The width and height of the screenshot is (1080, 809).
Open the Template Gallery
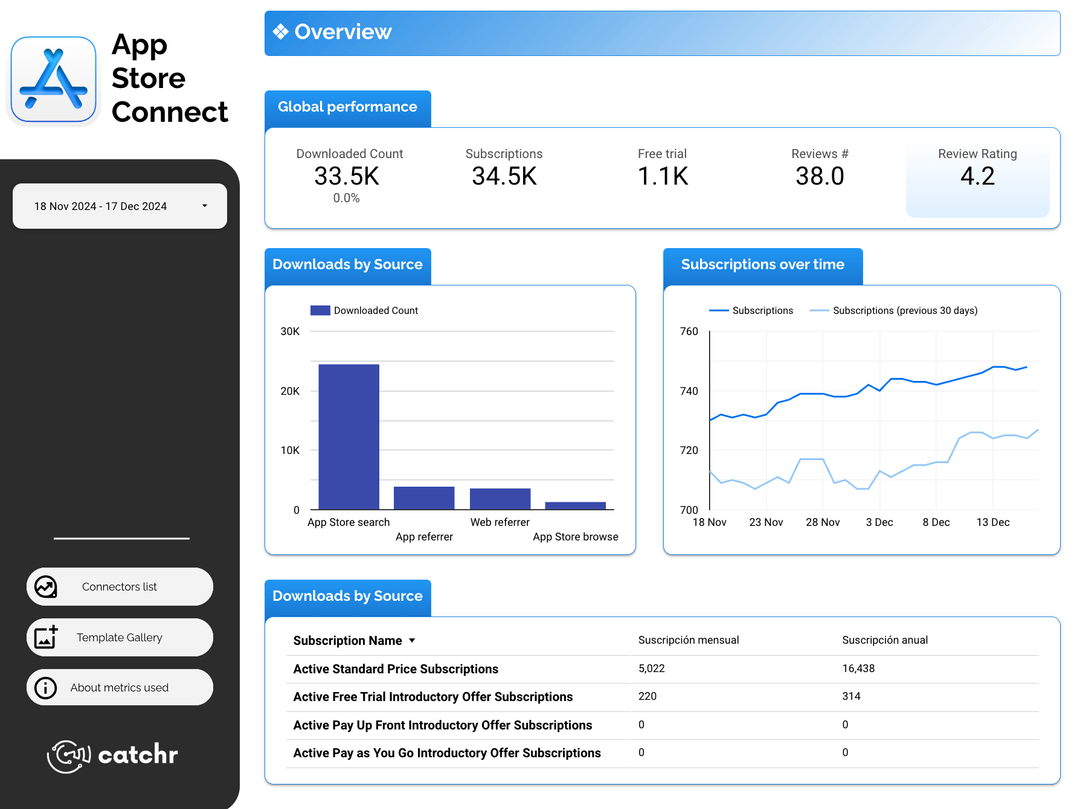tap(119, 637)
